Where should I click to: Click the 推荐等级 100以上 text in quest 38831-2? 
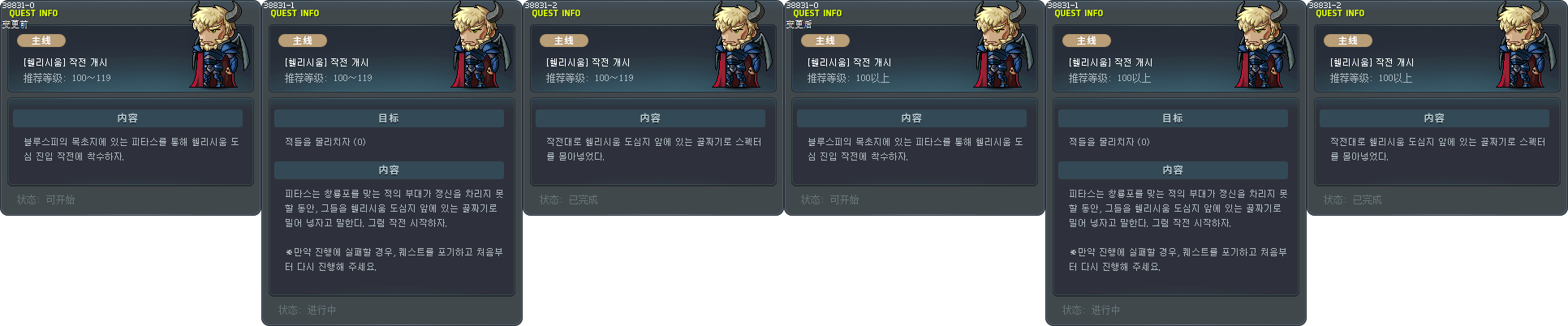(1371, 78)
